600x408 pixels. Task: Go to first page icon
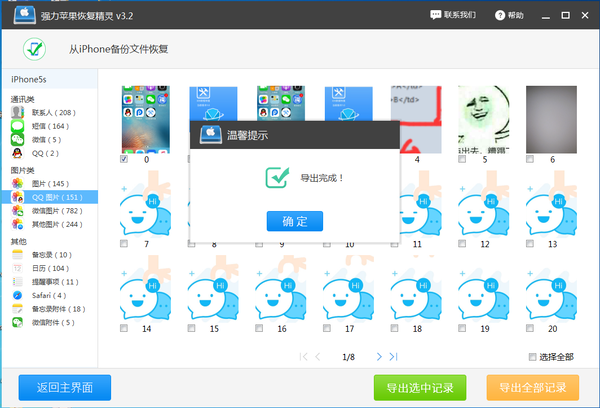[x=303, y=357]
